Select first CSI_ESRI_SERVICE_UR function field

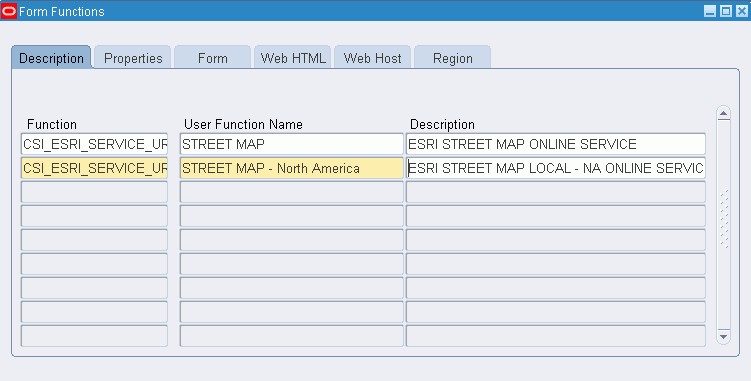tap(94, 144)
